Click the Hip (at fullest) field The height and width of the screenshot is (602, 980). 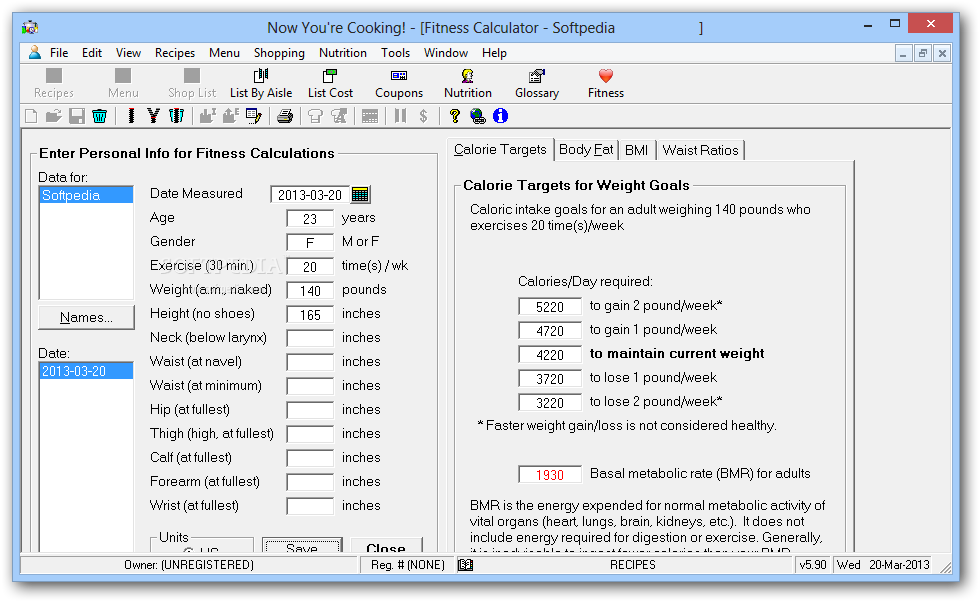click(x=310, y=411)
